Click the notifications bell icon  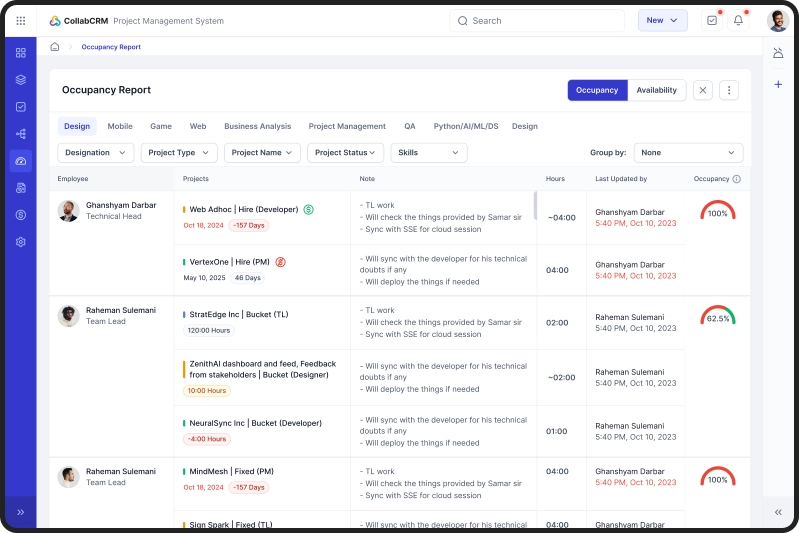(738, 20)
